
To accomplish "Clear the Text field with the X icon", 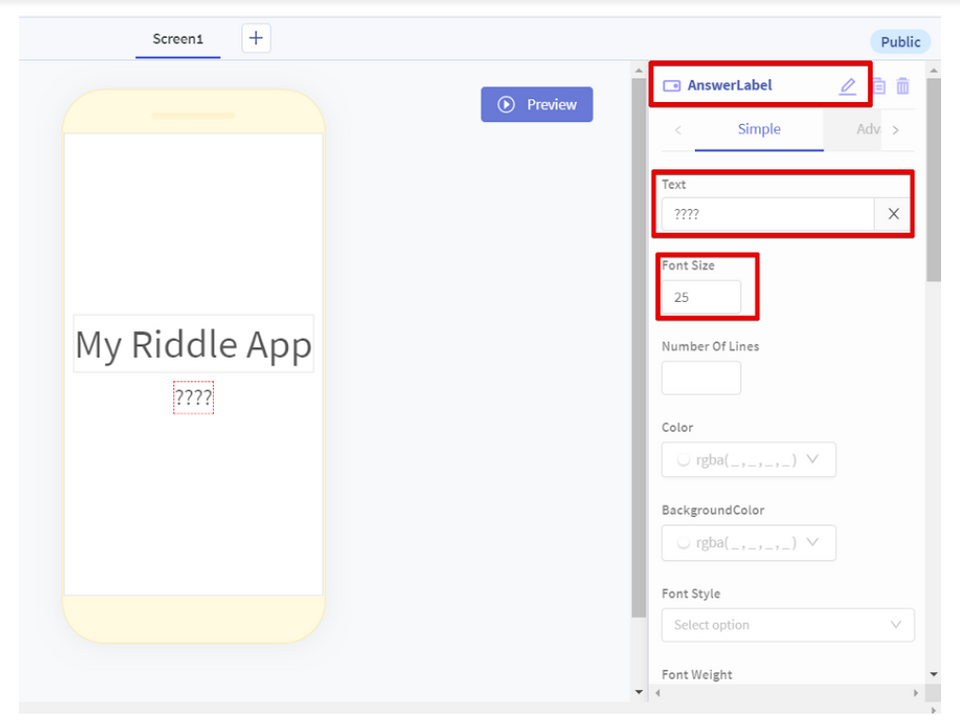I will tap(893, 214).
